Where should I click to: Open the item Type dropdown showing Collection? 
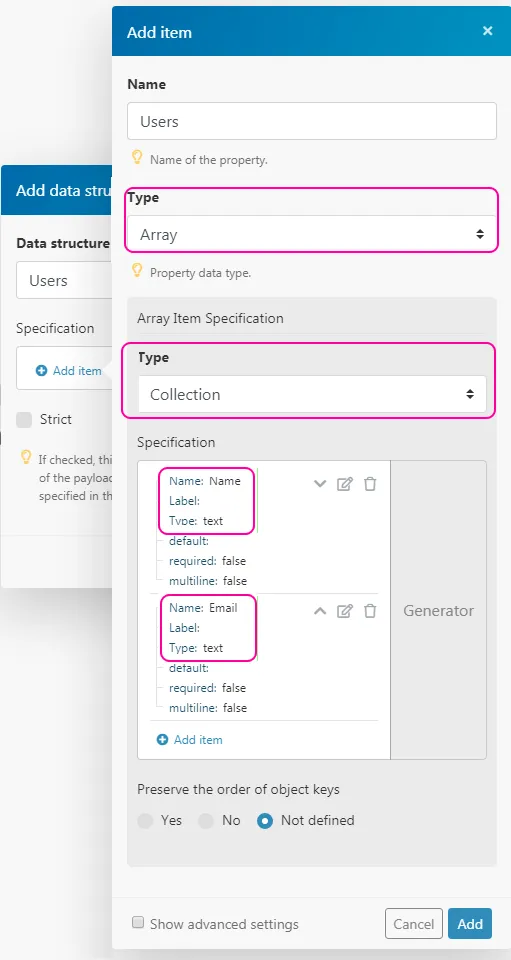[x=311, y=394]
